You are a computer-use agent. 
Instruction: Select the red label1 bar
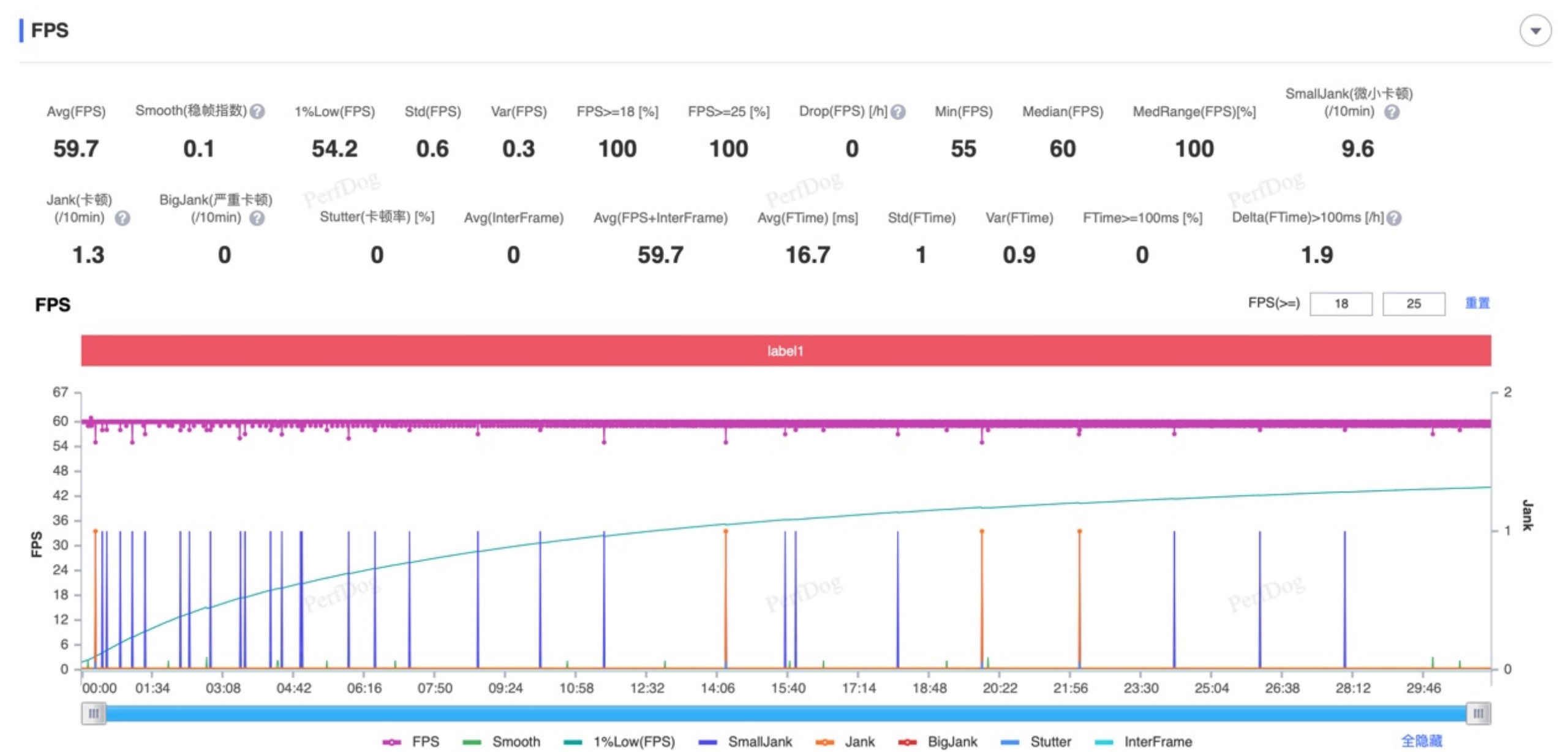tap(785, 351)
